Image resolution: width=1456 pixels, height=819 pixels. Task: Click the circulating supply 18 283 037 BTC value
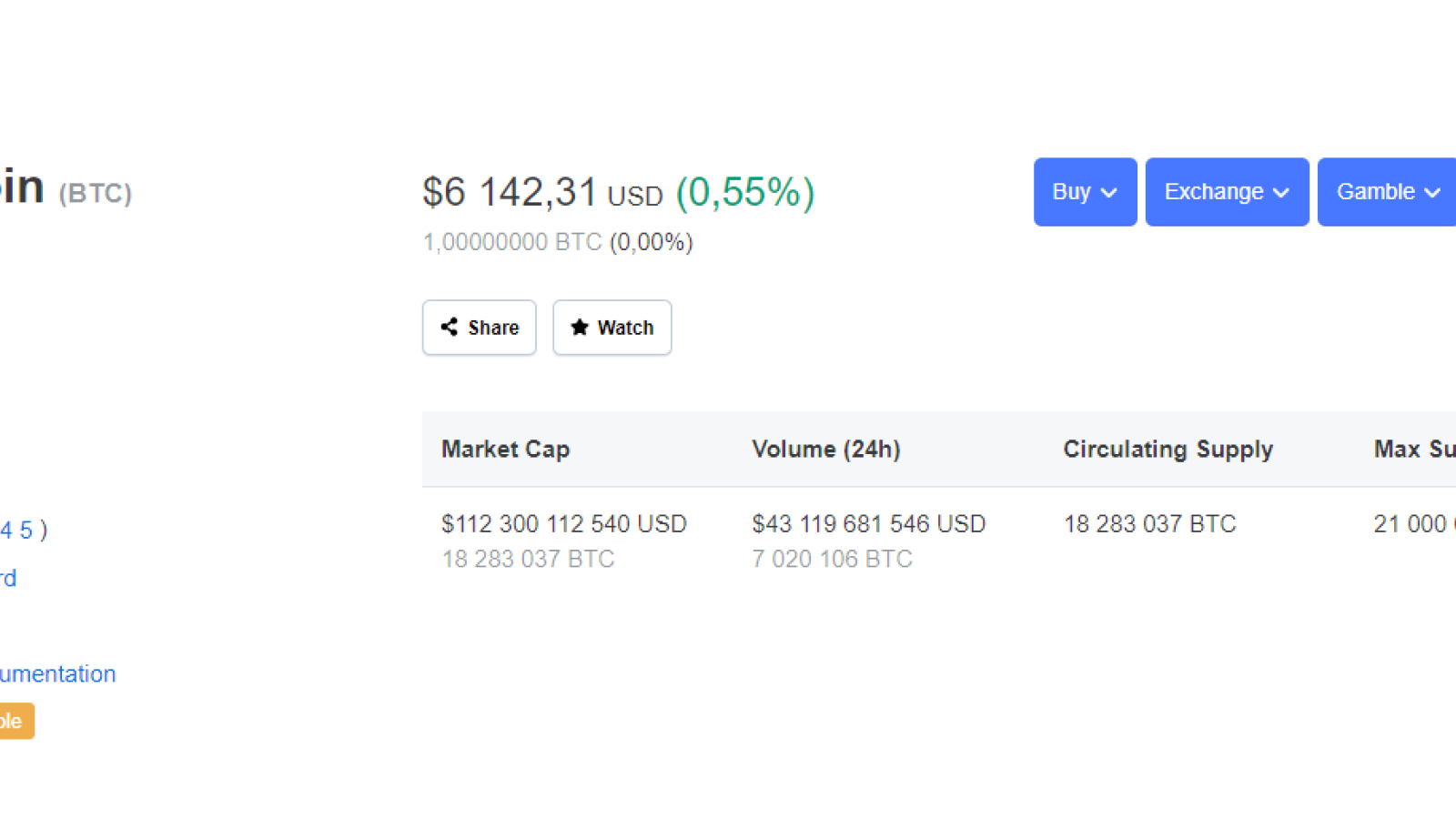tap(1150, 524)
